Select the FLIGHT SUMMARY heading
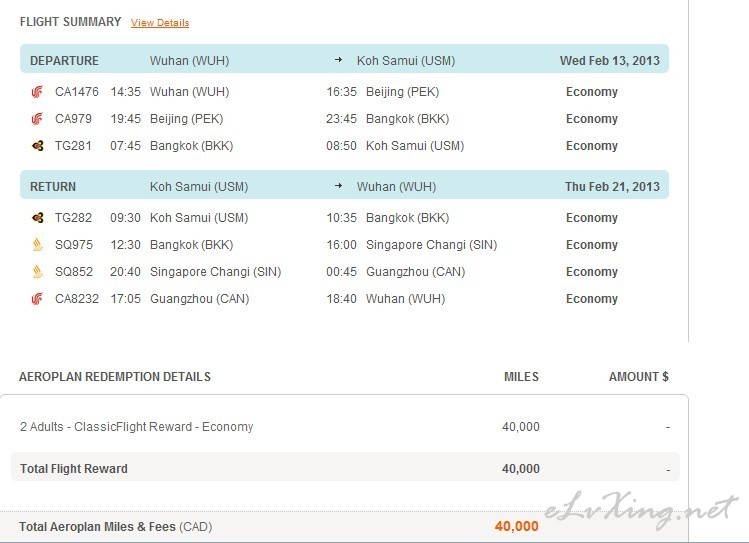 (71, 22)
